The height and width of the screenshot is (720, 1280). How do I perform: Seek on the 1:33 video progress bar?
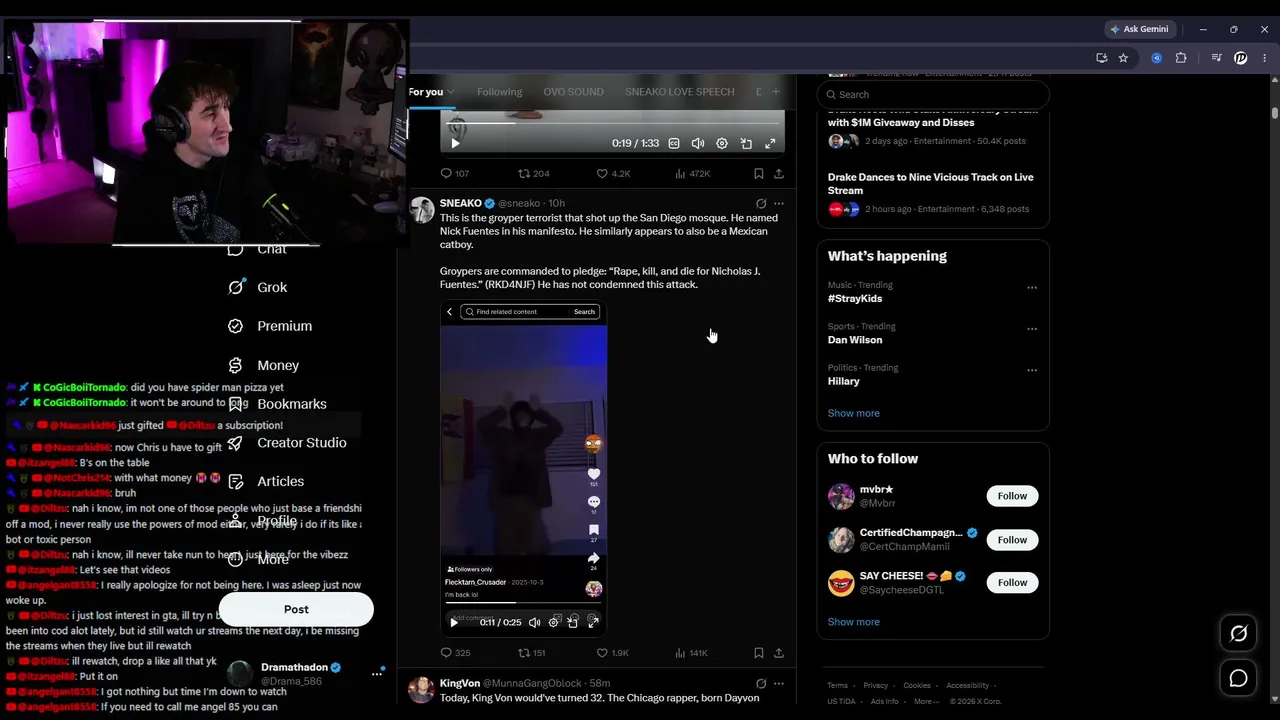(x=612, y=124)
